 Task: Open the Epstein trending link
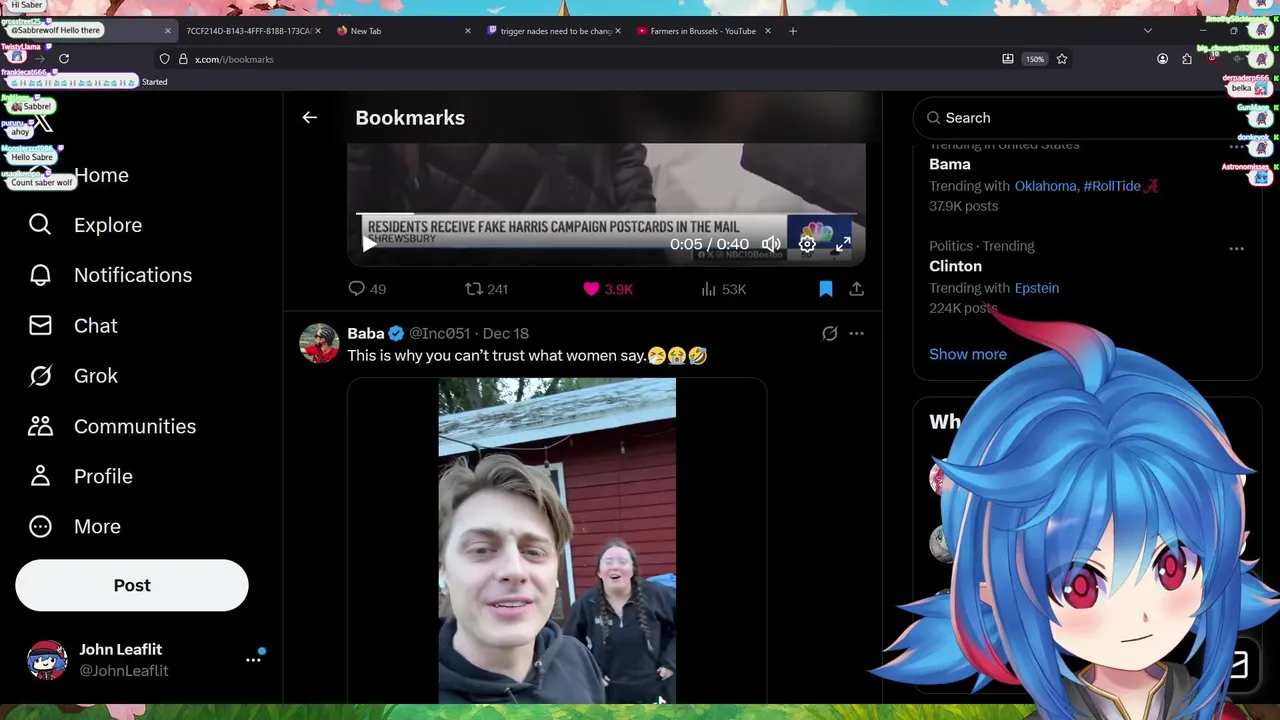1036,288
